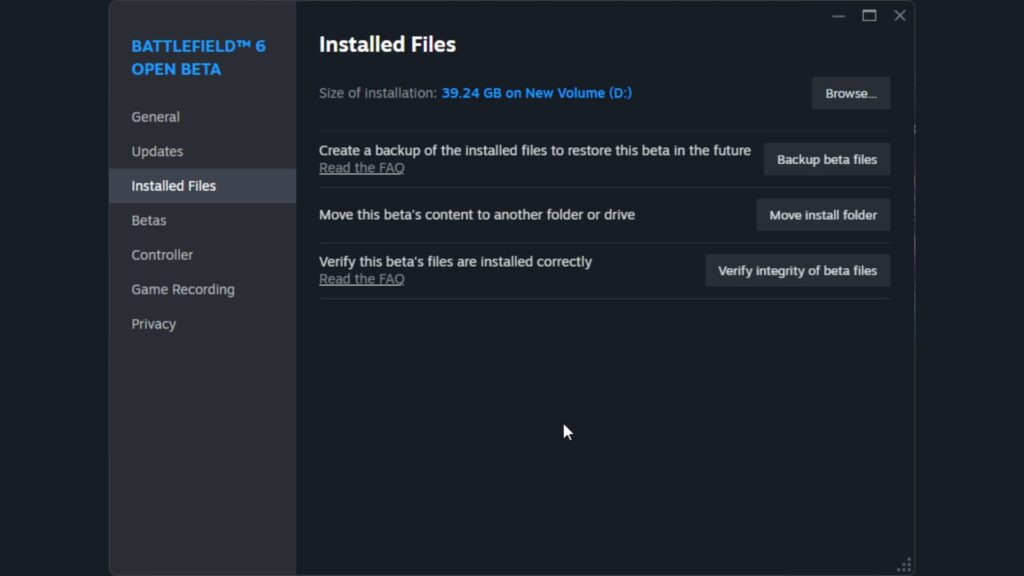Maximize the properties window
The width and height of the screenshot is (1024, 576).
click(x=868, y=16)
